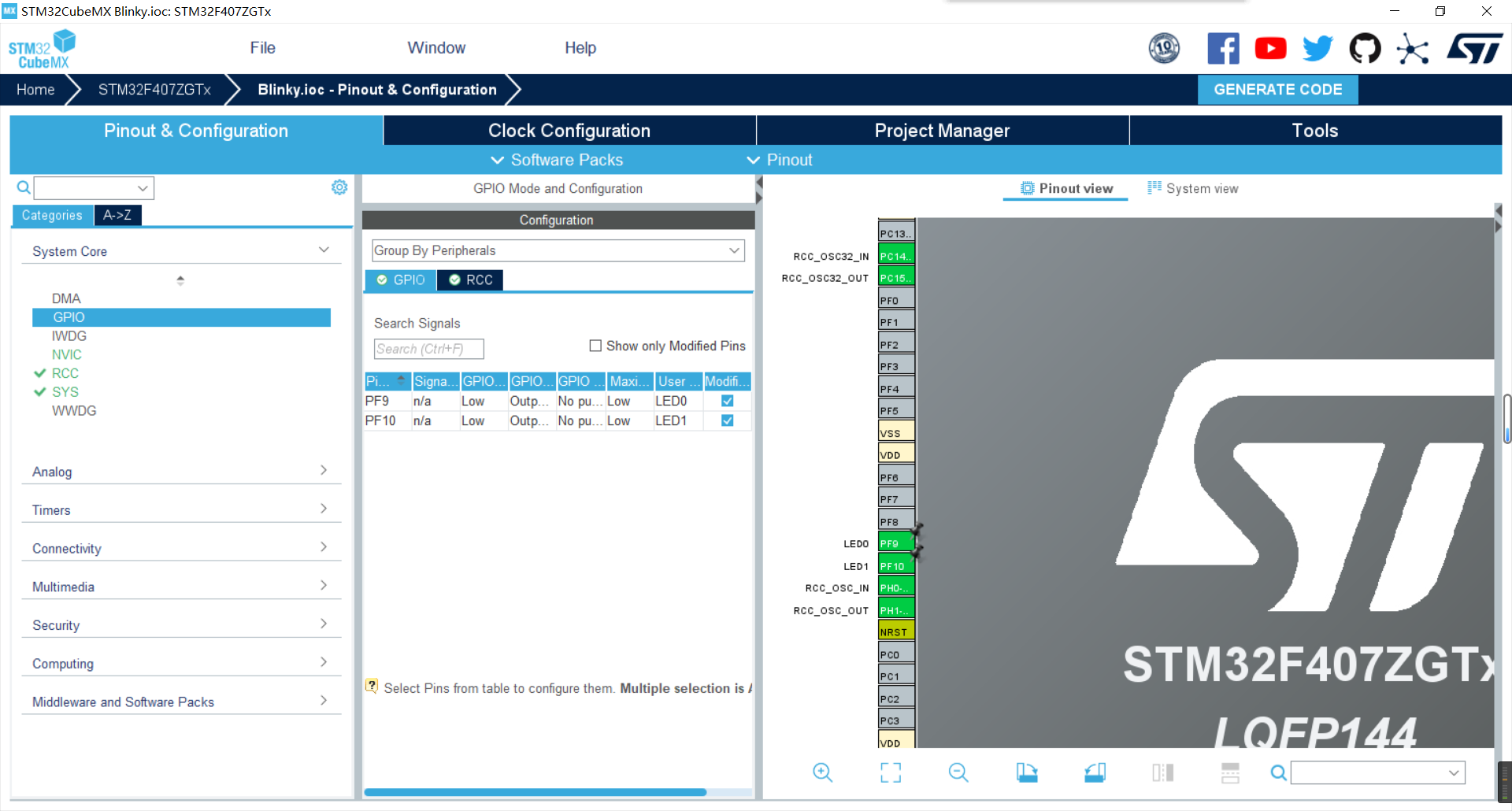1512x811 pixels.
Task: Select SYS in System Core list
Action: point(65,391)
